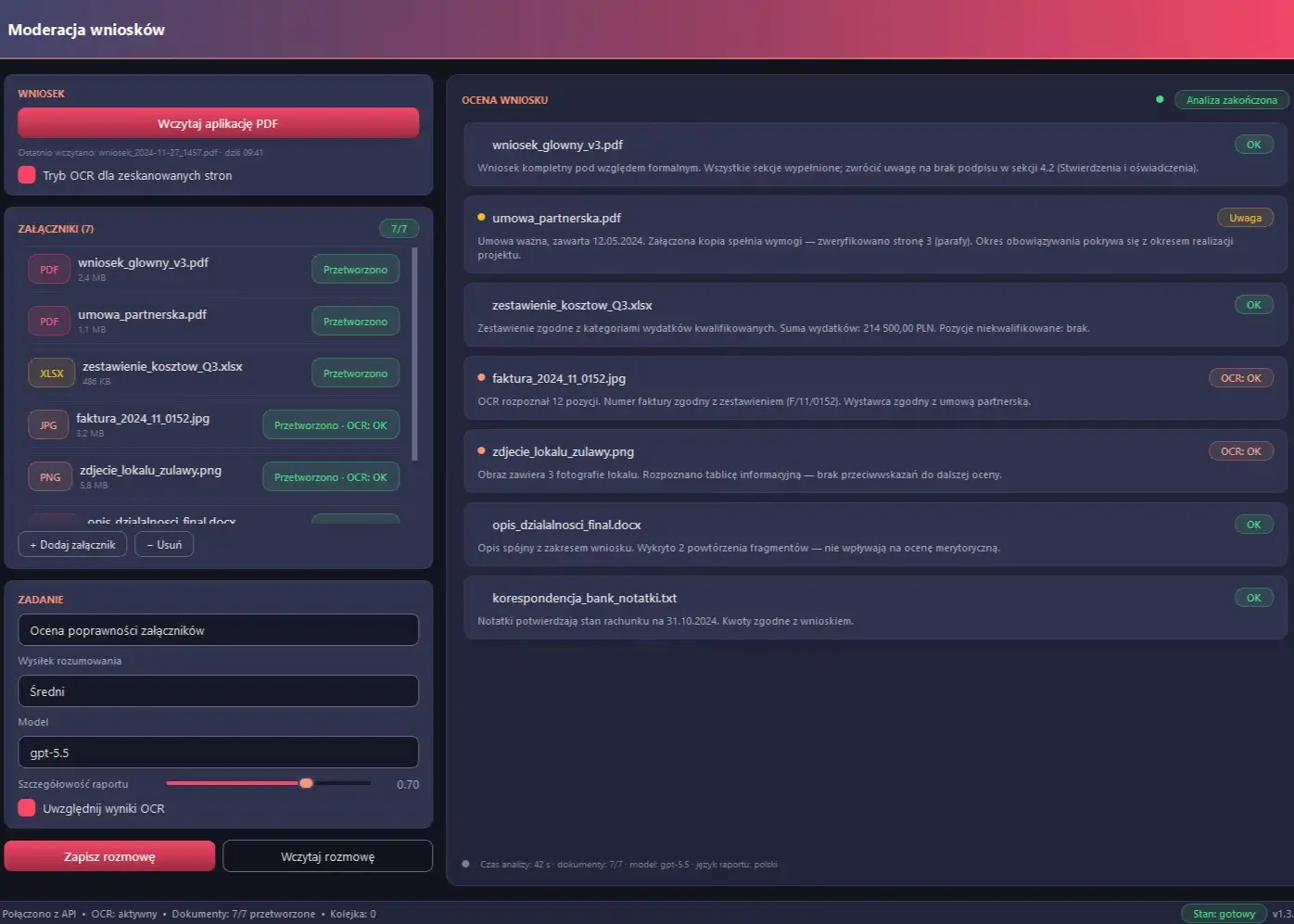Click the OK badge for zestawienie_kosztow_Q3.xlsx

(x=1254, y=305)
